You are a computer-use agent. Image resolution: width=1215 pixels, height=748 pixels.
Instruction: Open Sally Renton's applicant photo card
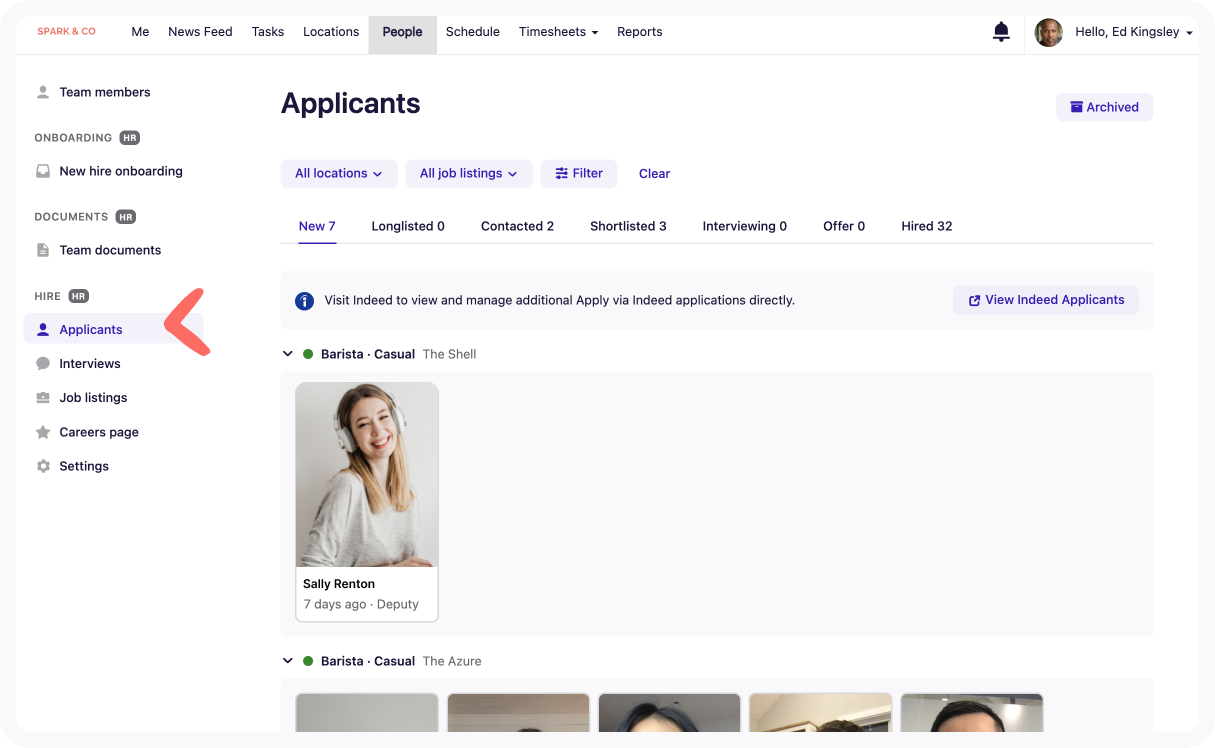(367, 475)
